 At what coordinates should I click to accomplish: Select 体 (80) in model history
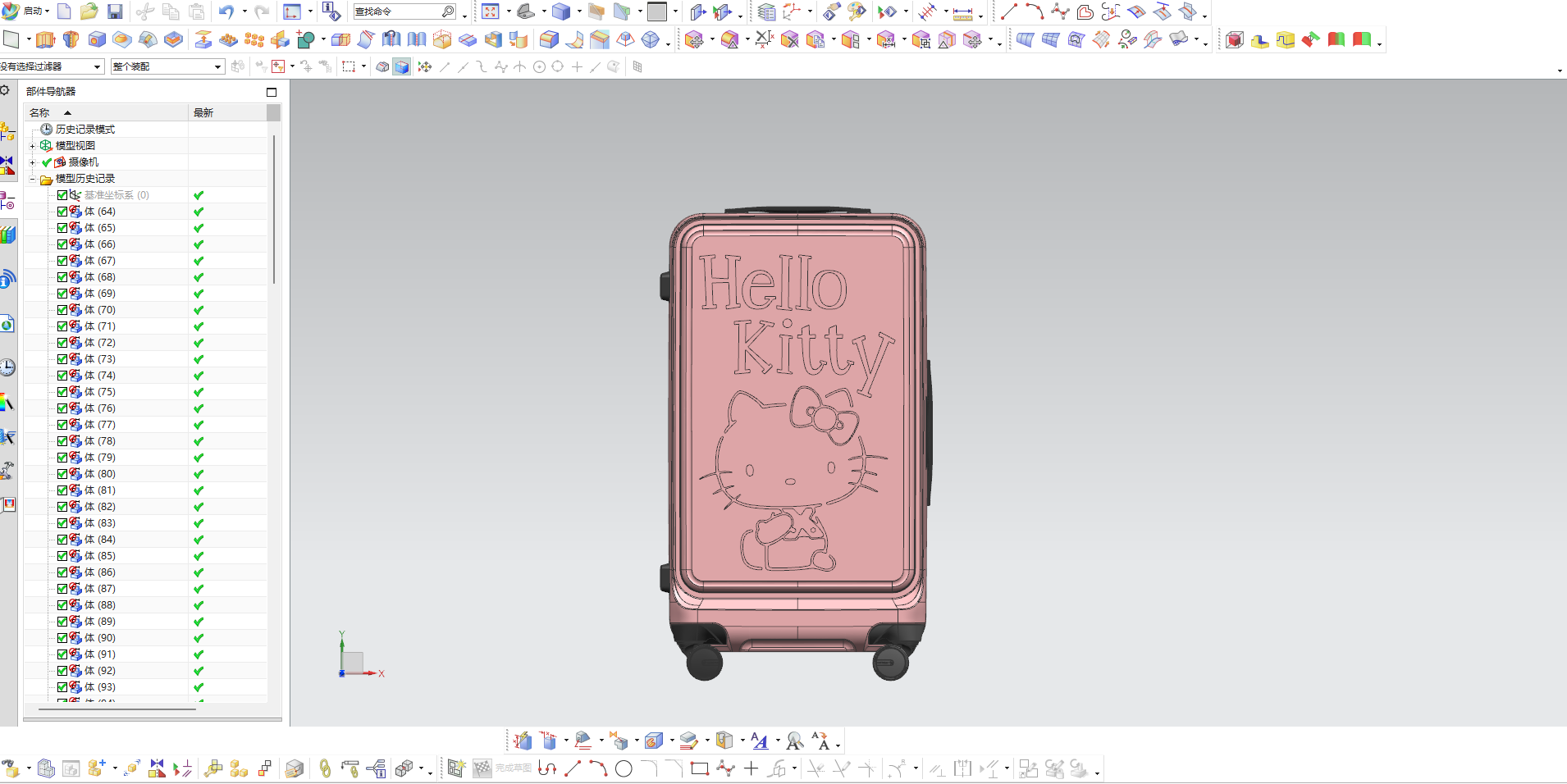(x=100, y=474)
